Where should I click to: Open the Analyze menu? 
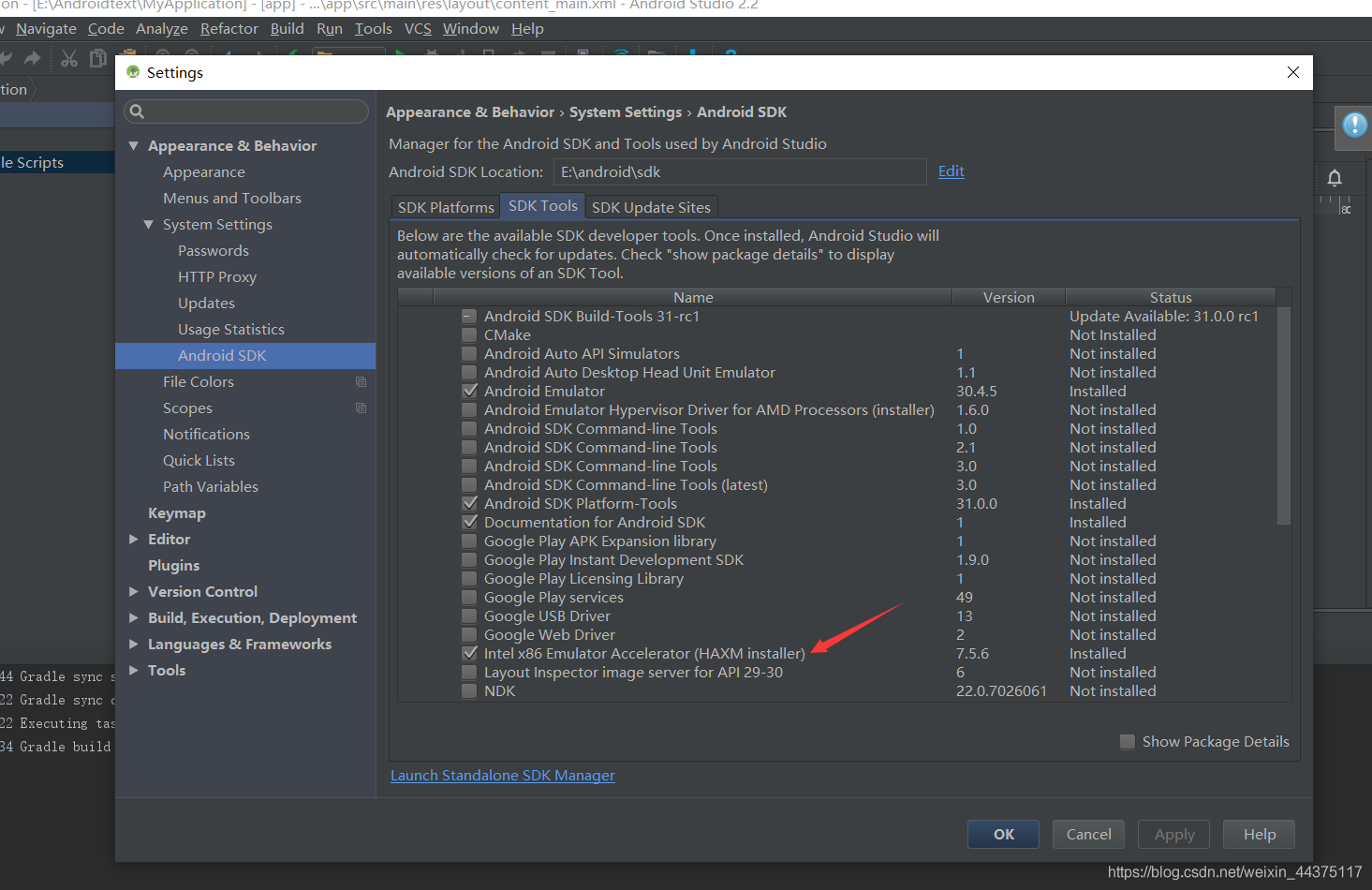[x=162, y=29]
